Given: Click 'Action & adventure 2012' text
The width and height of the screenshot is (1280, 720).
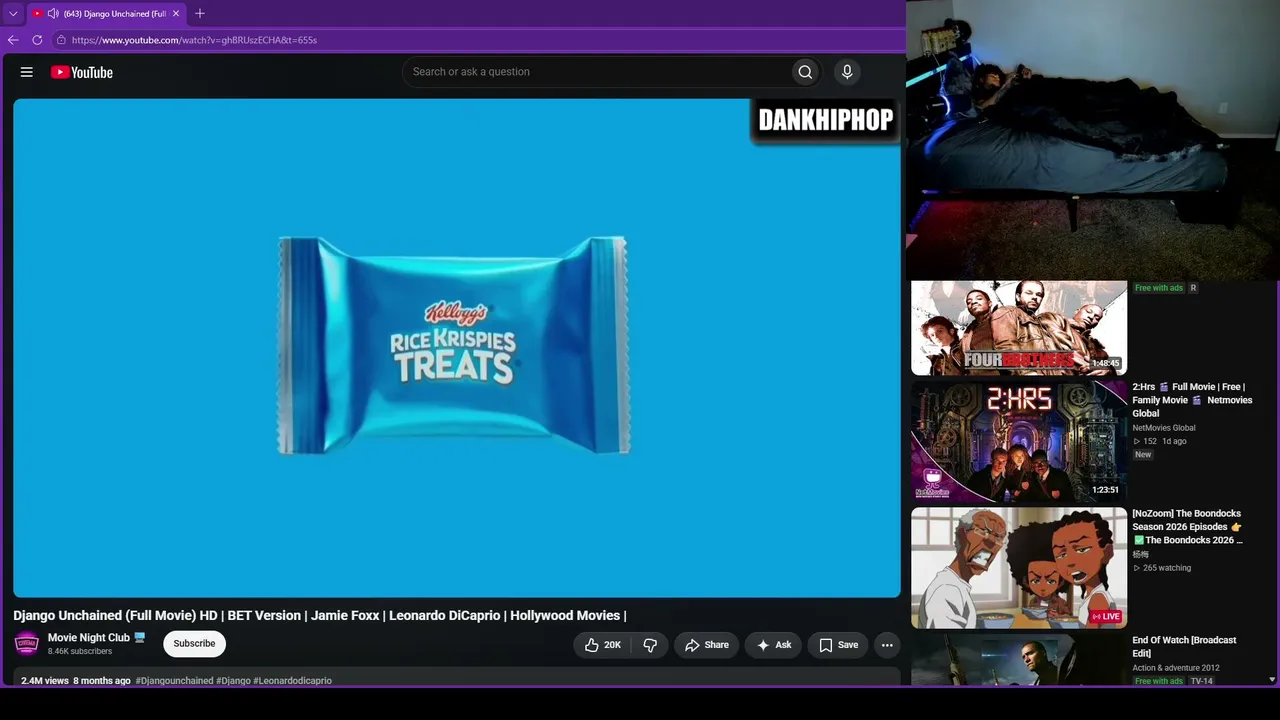Looking at the screenshot, I should (1176, 668).
